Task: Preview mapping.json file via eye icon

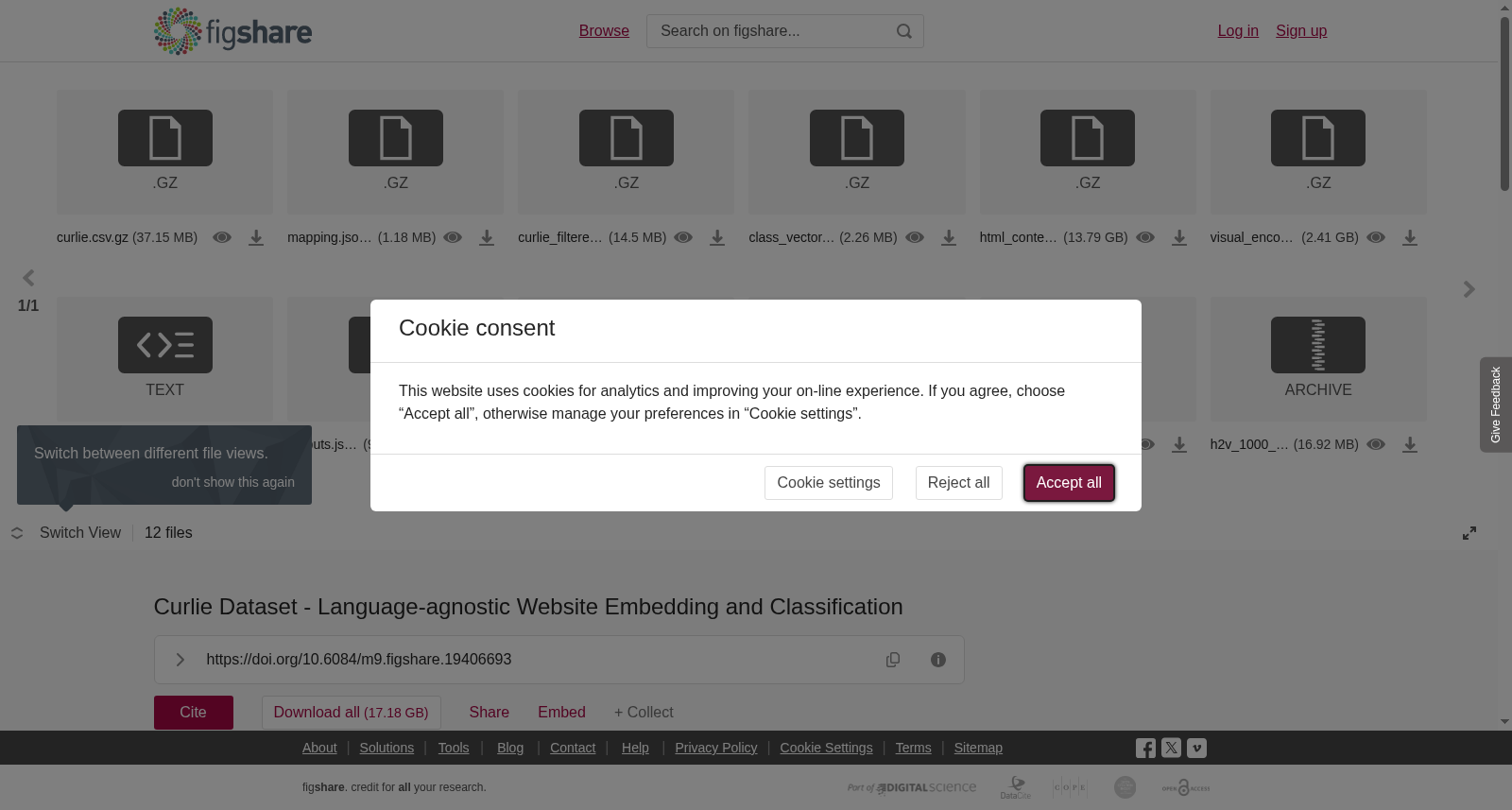Action: click(x=453, y=237)
